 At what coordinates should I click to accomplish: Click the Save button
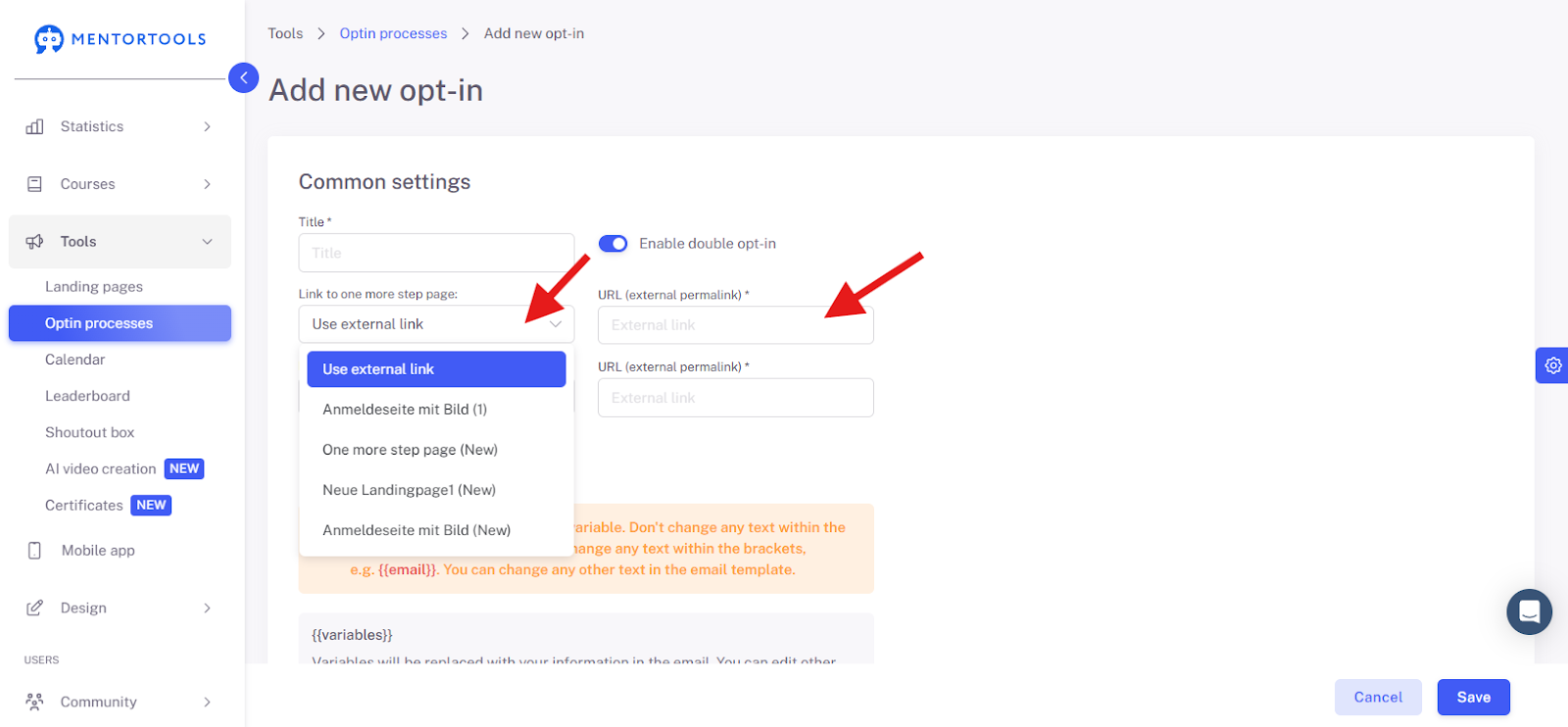click(x=1473, y=698)
